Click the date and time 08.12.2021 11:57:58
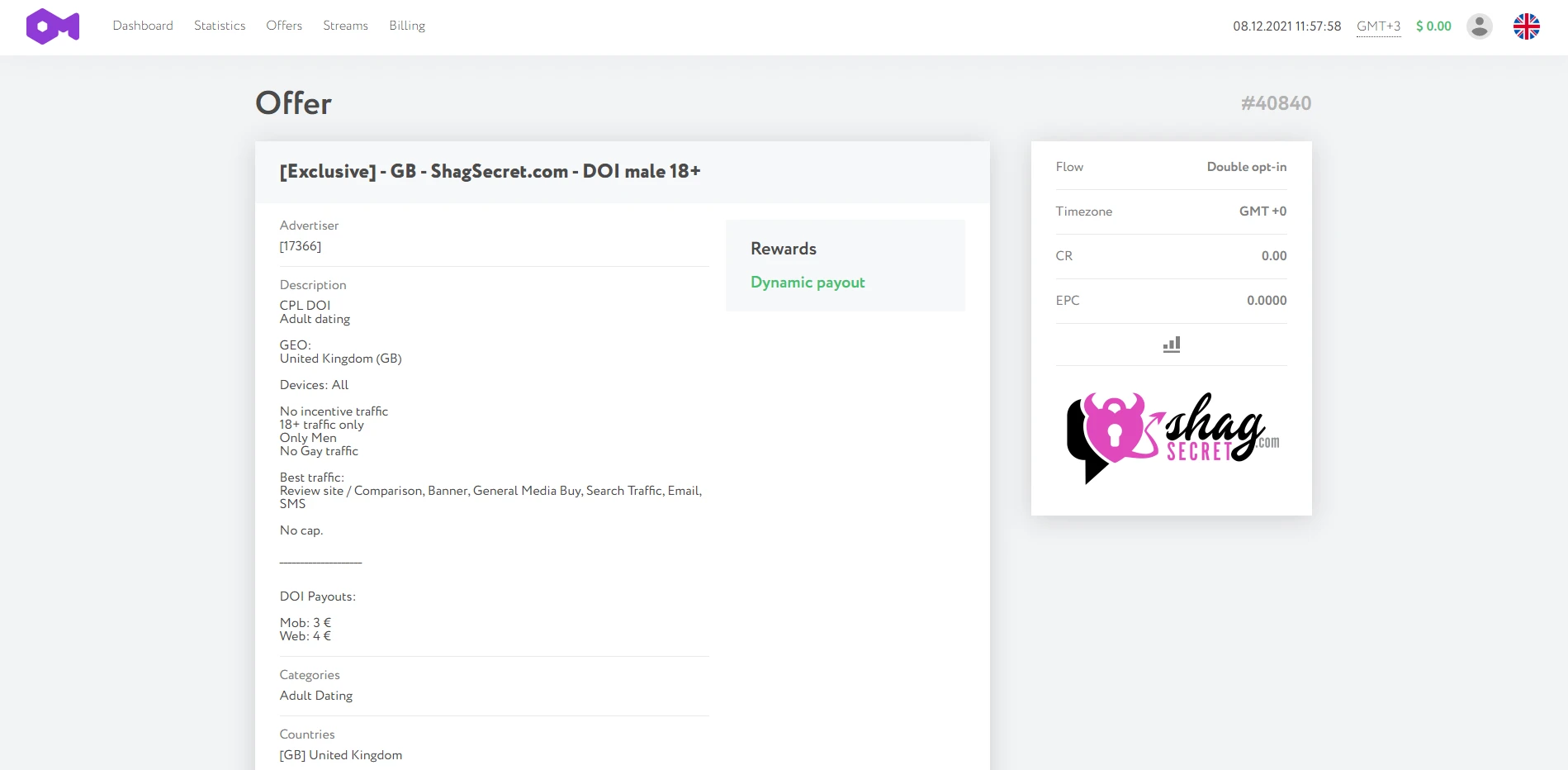 (x=1286, y=26)
